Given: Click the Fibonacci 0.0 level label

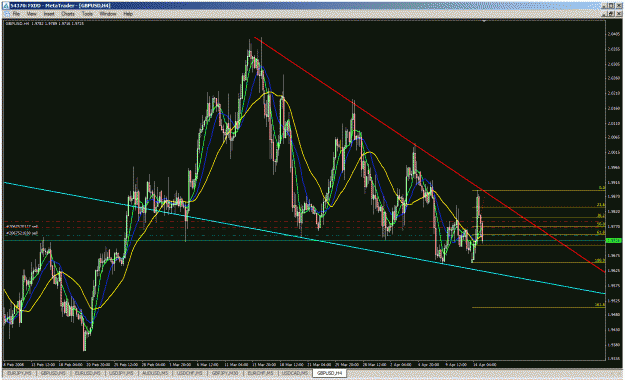Looking at the screenshot, I should click(x=601, y=187).
